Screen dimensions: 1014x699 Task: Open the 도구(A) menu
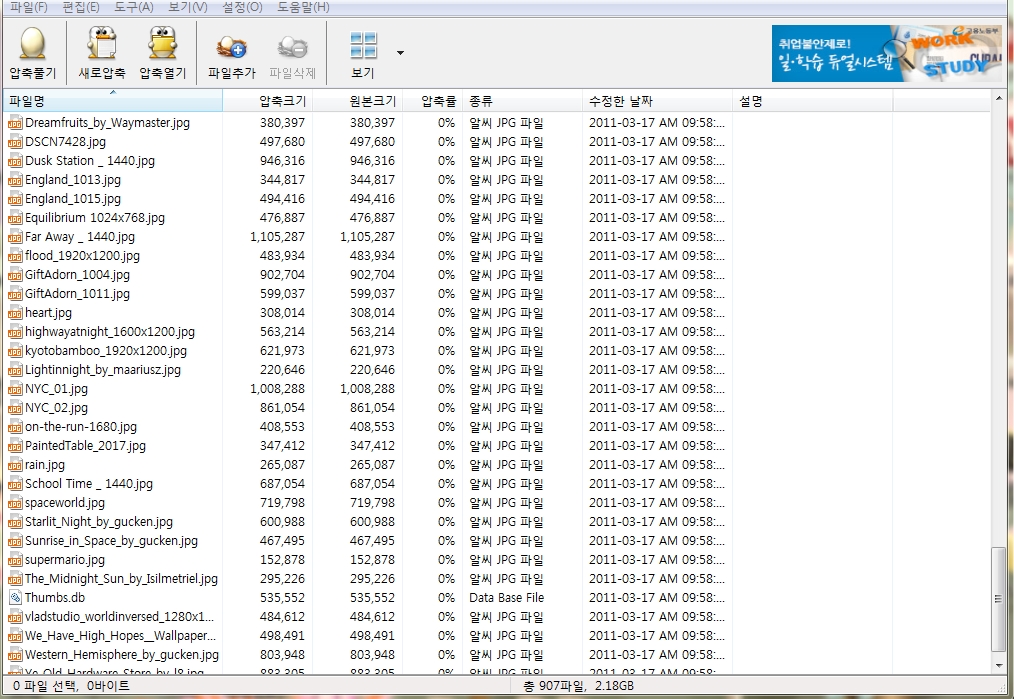click(134, 7)
